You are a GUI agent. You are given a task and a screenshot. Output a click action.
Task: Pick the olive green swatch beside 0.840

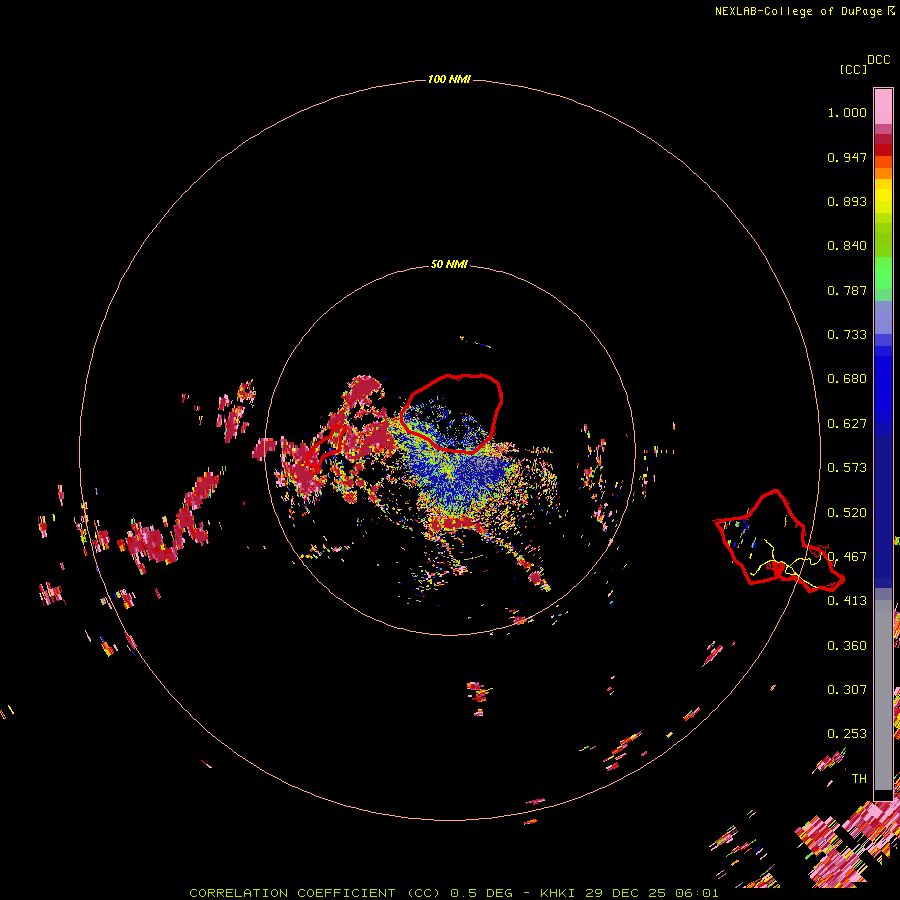click(x=883, y=240)
